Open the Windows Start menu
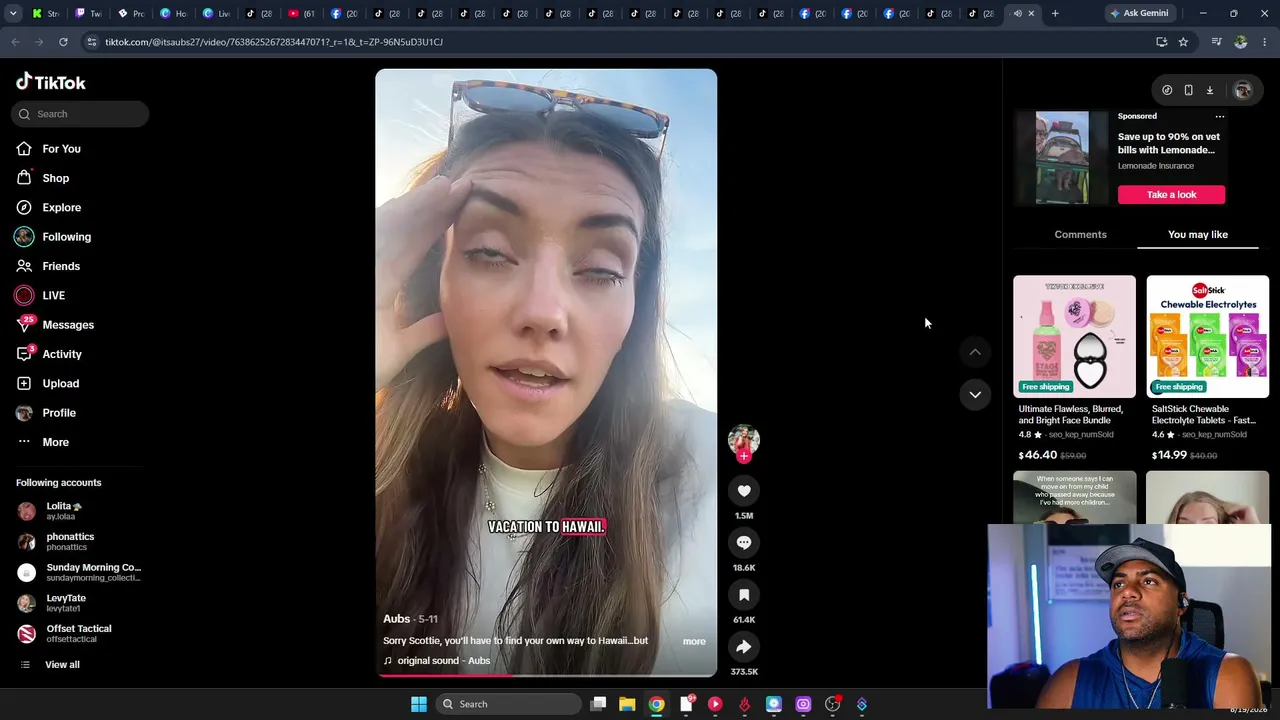The width and height of the screenshot is (1280, 720). pyautogui.click(x=419, y=704)
